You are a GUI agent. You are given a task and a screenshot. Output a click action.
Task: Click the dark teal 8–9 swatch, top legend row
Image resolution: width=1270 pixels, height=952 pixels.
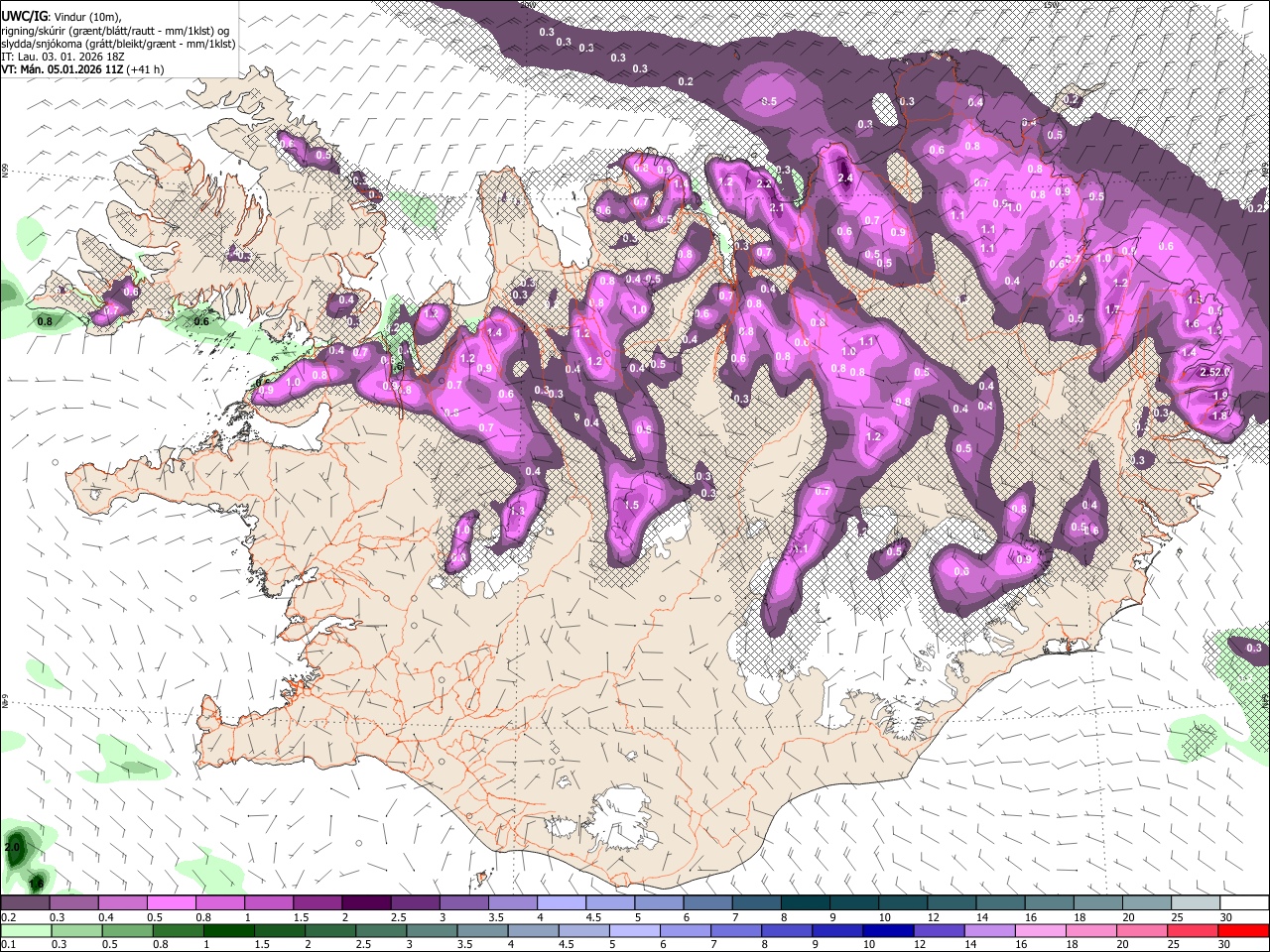point(805,903)
